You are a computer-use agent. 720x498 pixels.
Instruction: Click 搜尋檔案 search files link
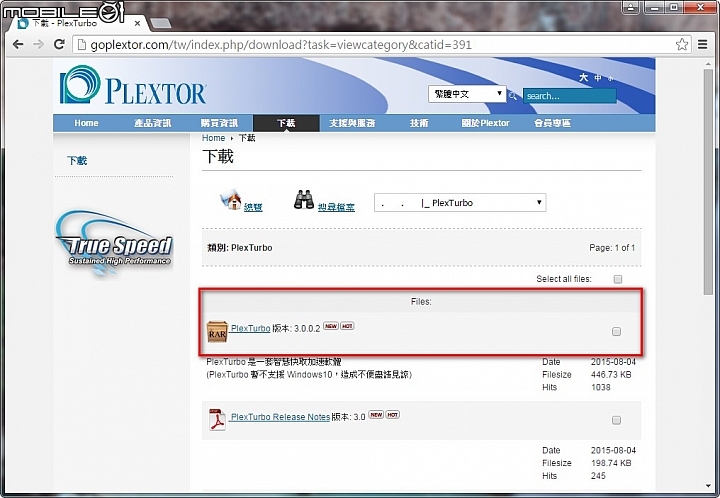[x=336, y=207]
